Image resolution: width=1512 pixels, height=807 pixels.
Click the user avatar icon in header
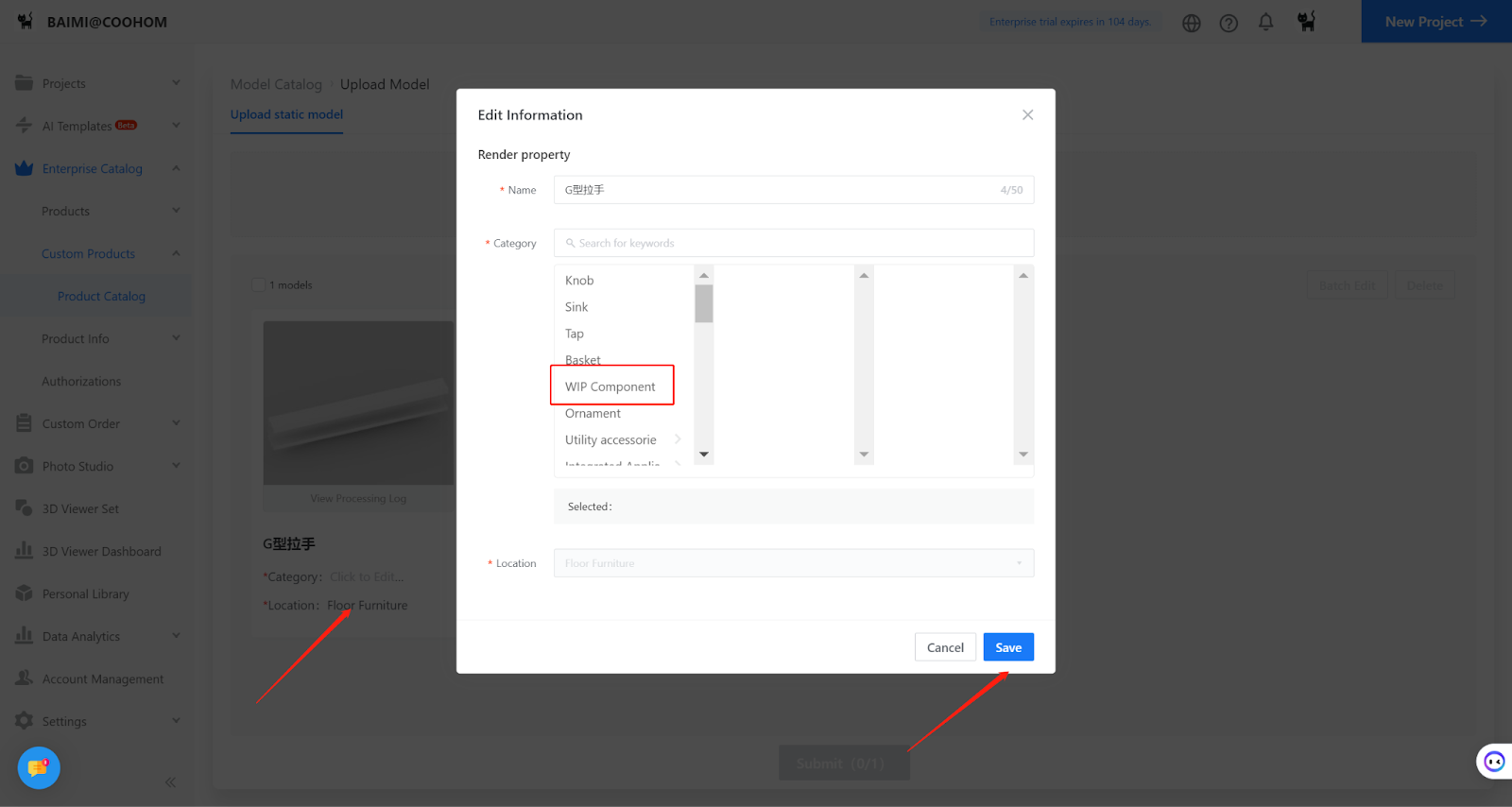(1306, 22)
